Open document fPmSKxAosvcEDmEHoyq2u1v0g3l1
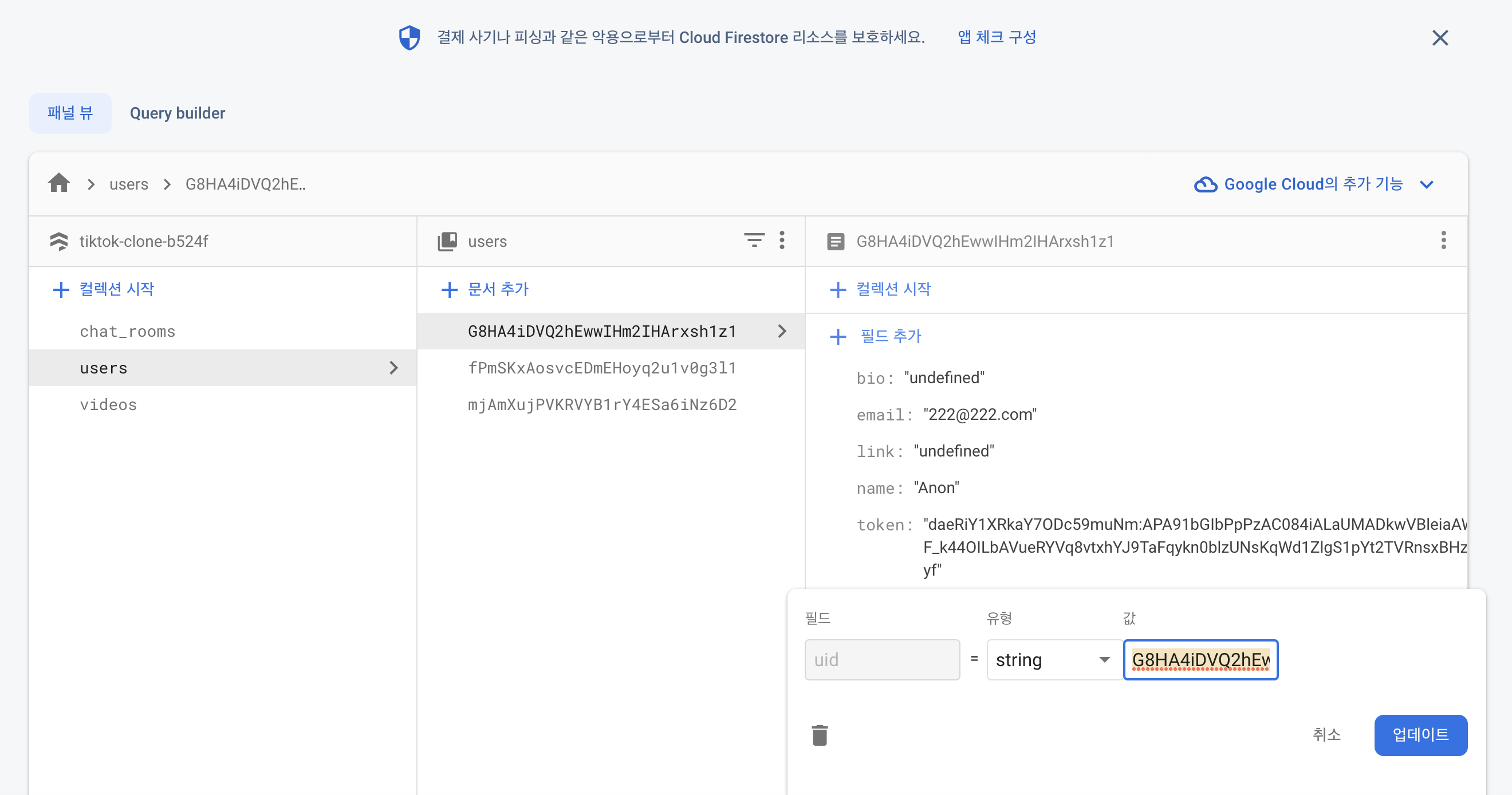1512x795 pixels. (601, 368)
